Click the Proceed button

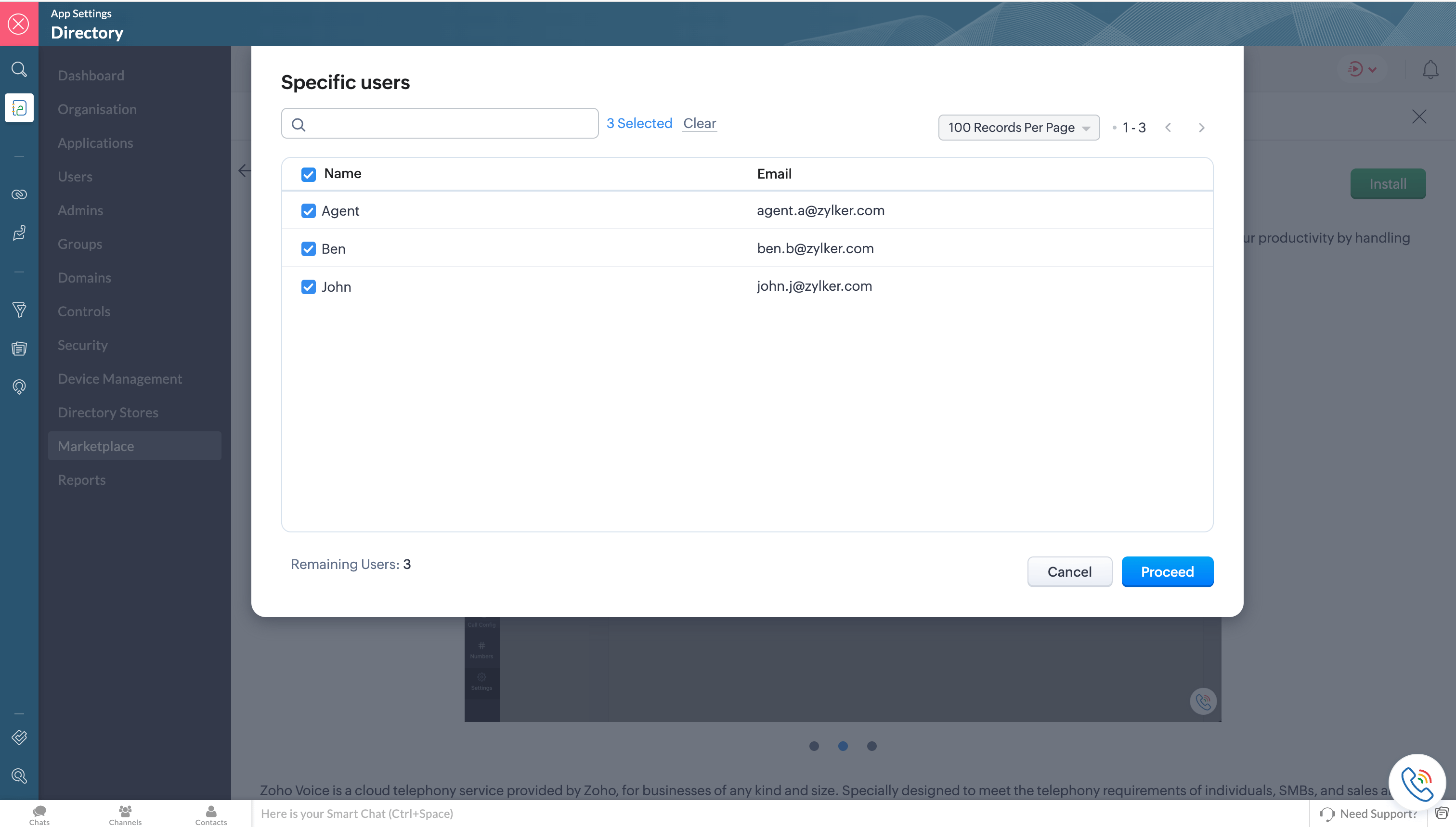point(1167,571)
